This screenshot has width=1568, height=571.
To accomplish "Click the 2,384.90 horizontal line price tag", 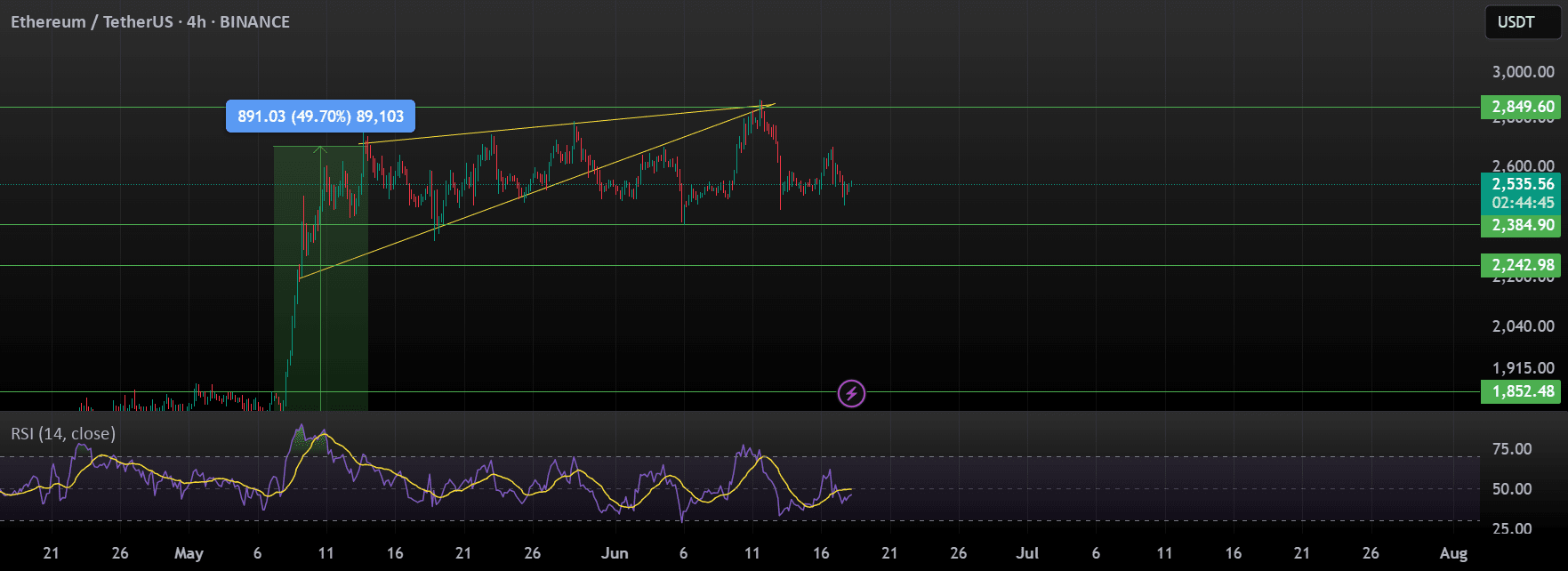I will [1523, 225].
